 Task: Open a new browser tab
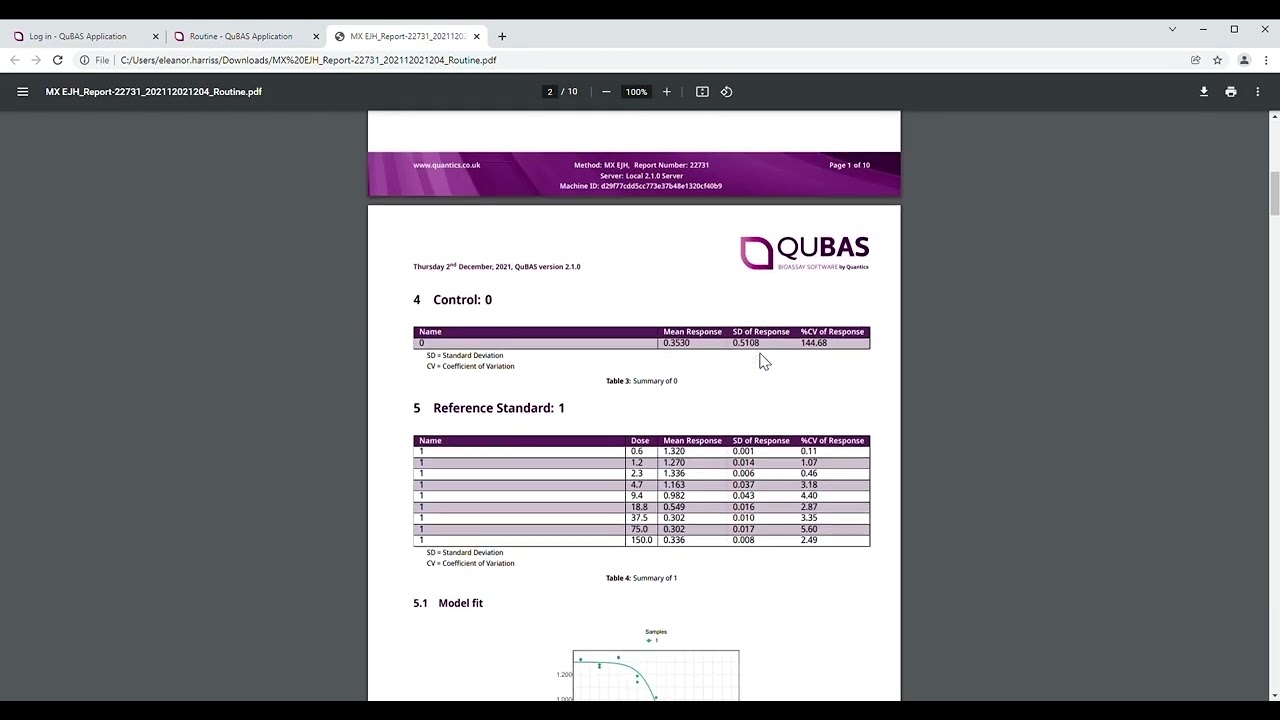coord(502,36)
